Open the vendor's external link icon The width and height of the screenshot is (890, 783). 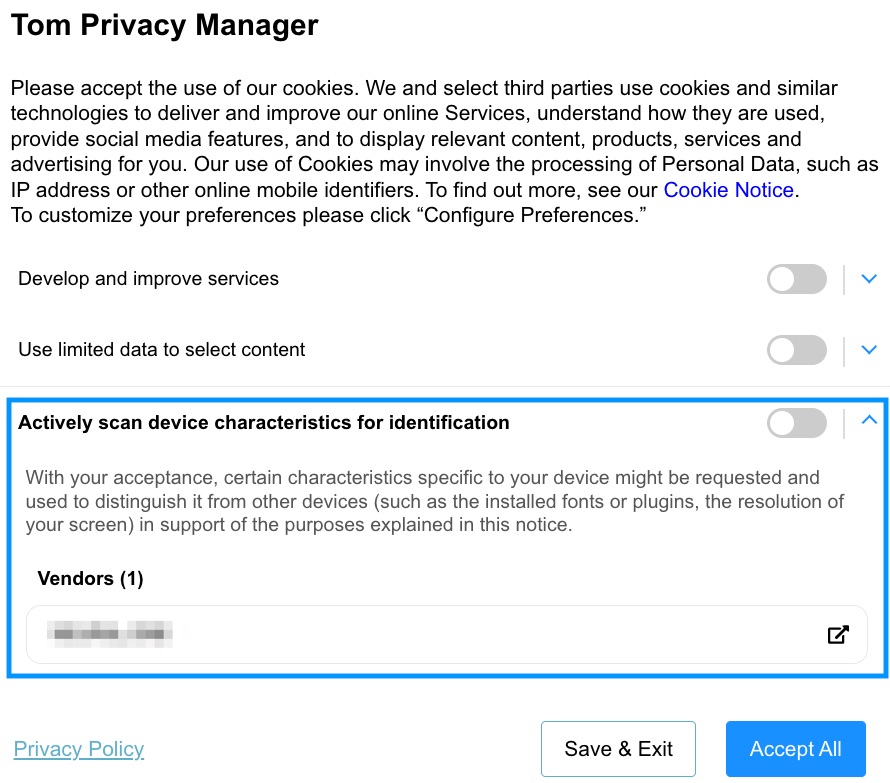(838, 634)
